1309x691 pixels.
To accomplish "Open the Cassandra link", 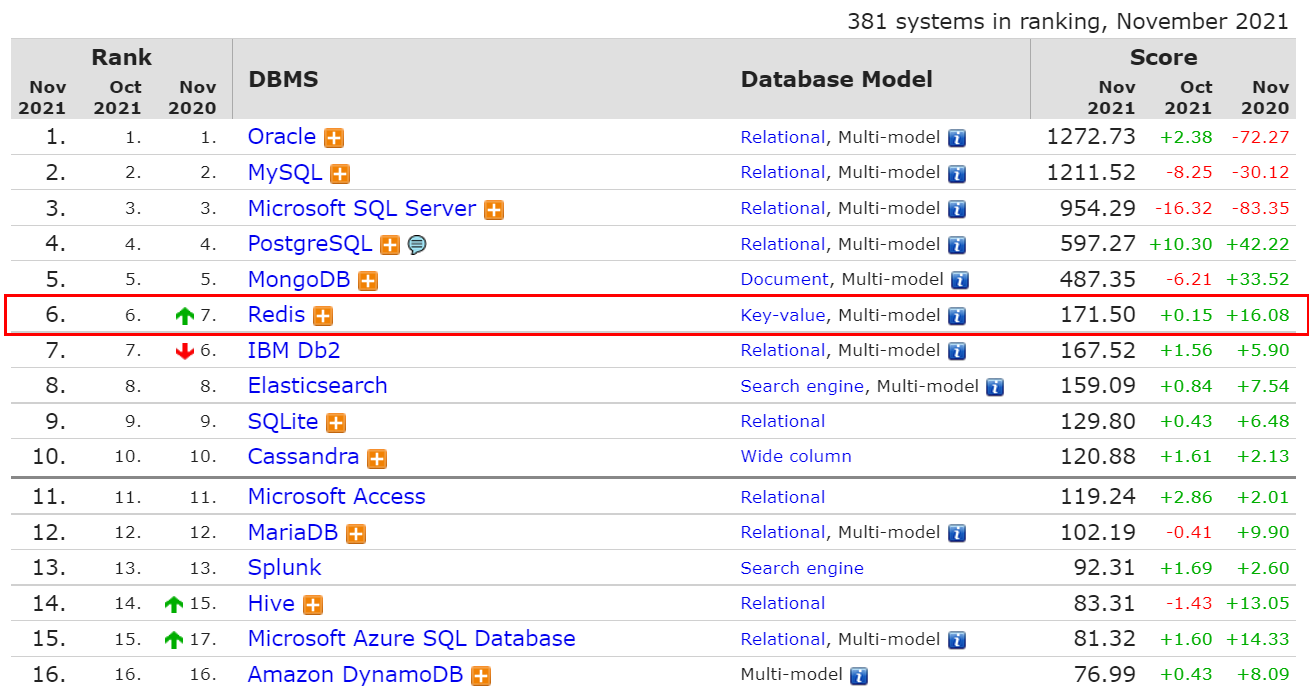I will click(304, 457).
